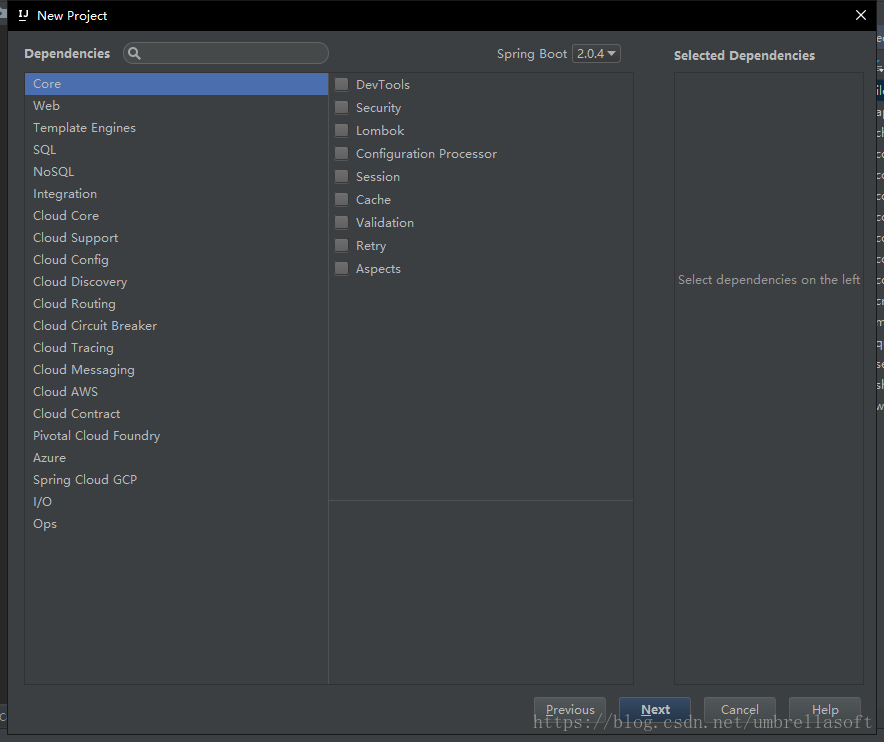This screenshot has width=884, height=742.
Task: Tick the Aspects checkbox
Action: [342, 268]
